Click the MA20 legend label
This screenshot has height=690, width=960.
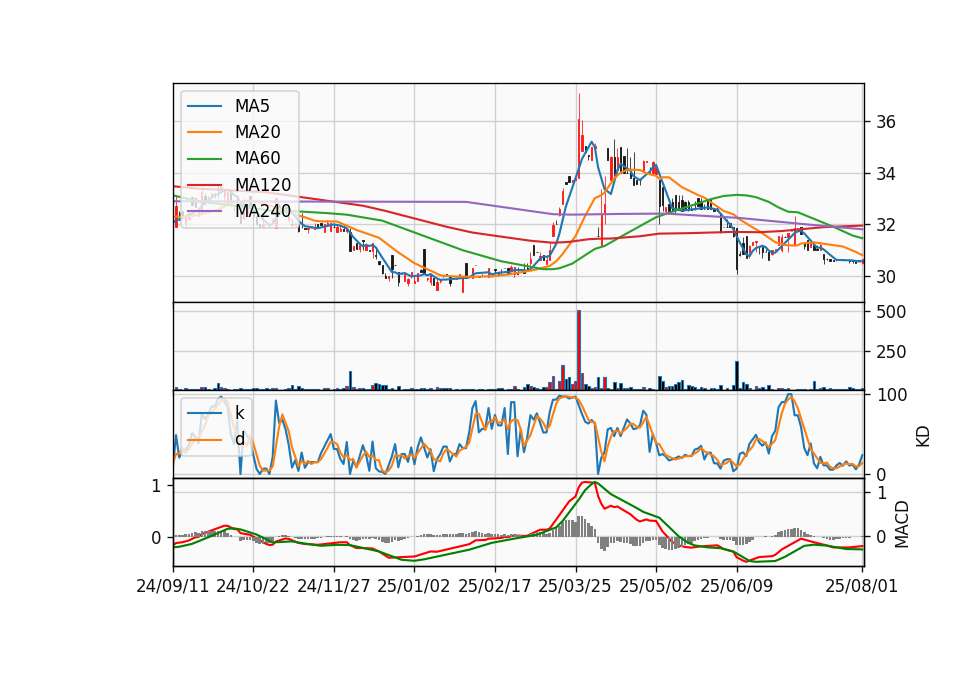(257, 132)
